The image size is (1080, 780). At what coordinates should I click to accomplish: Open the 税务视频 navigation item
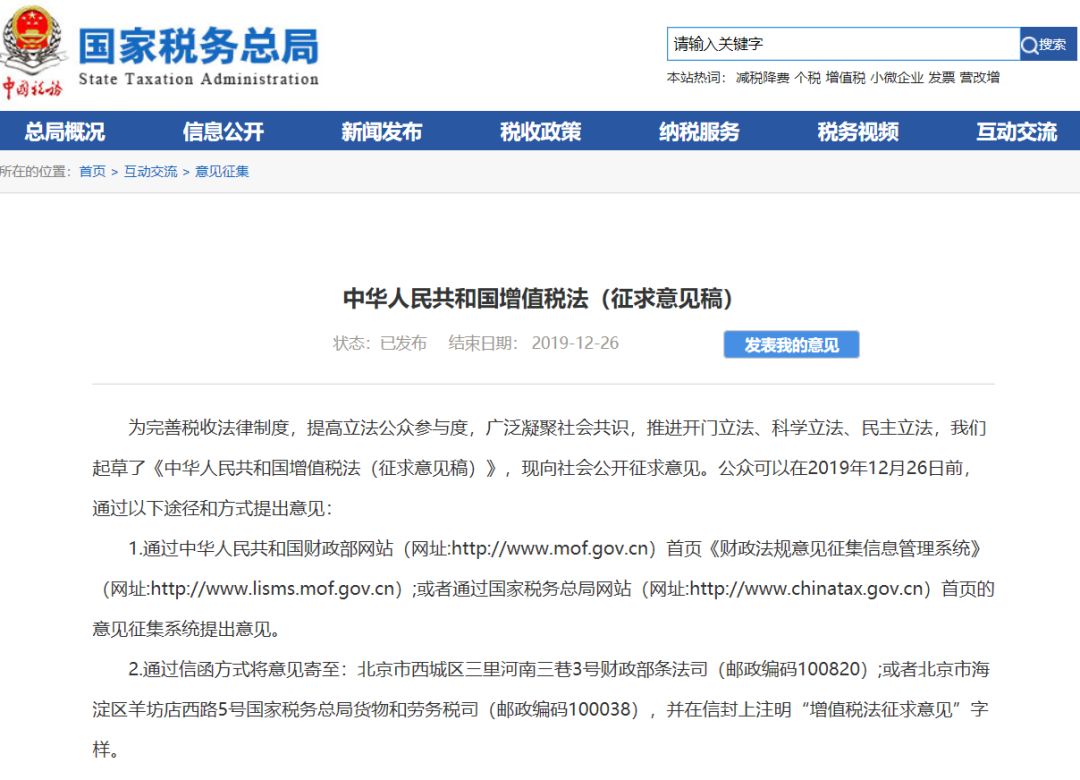858,132
